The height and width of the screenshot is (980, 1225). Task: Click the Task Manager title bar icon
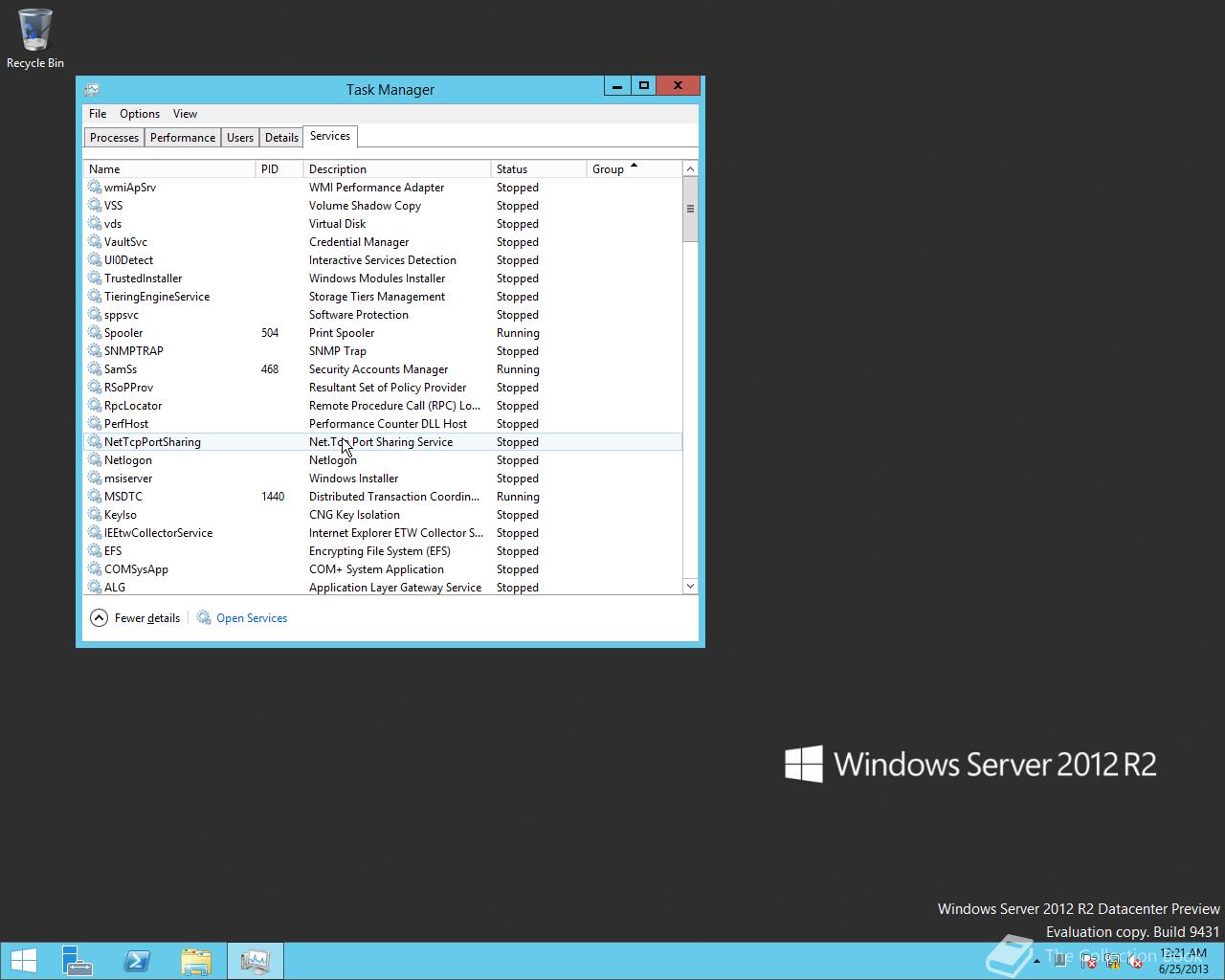point(92,89)
